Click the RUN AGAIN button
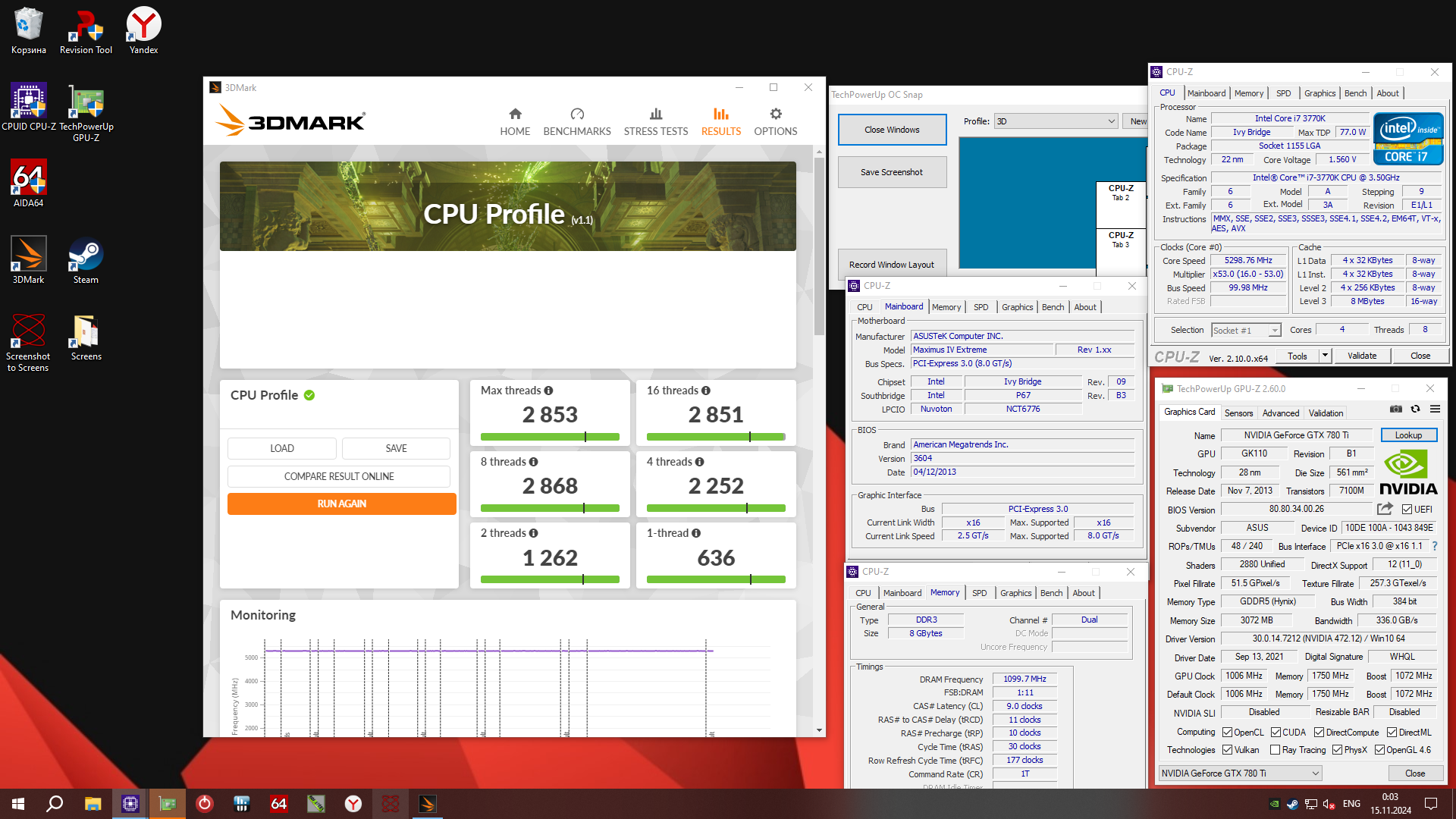The height and width of the screenshot is (819, 1456). pyautogui.click(x=342, y=504)
